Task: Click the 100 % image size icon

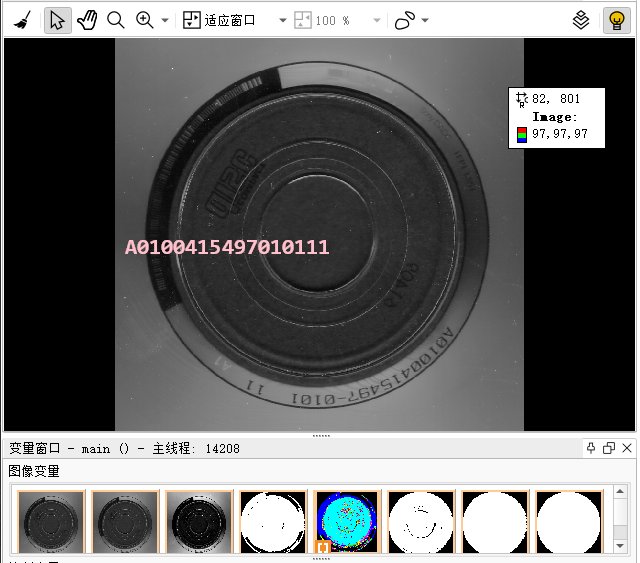Action: [303, 20]
